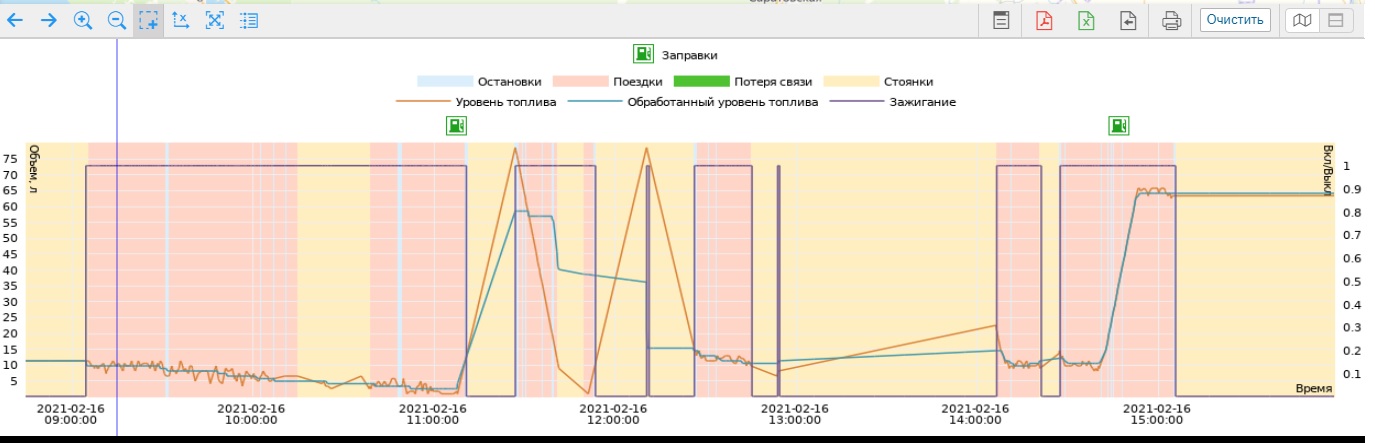The height and width of the screenshot is (443, 1375).
Task: Print the fuel chart
Action: click(1171, 20)
